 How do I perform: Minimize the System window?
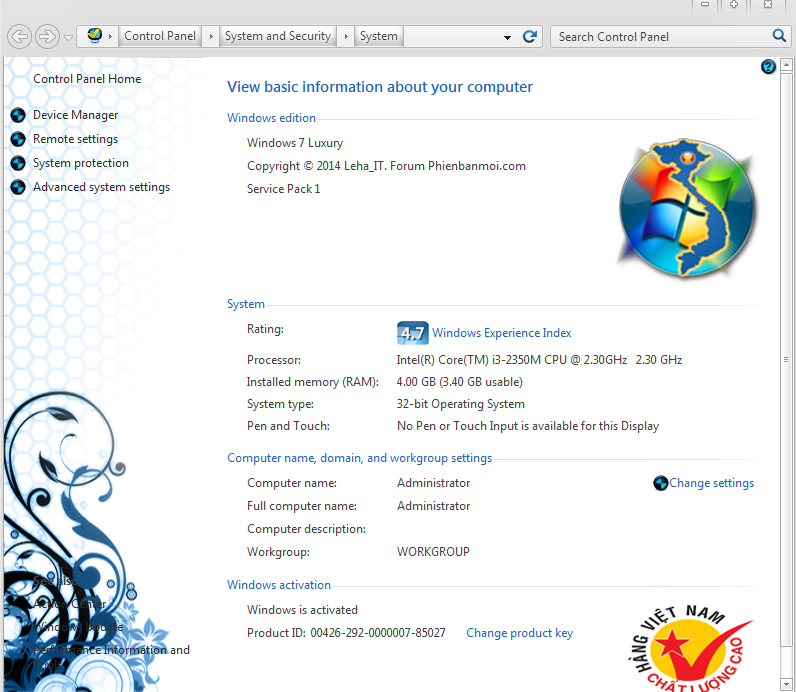[705, 5]
